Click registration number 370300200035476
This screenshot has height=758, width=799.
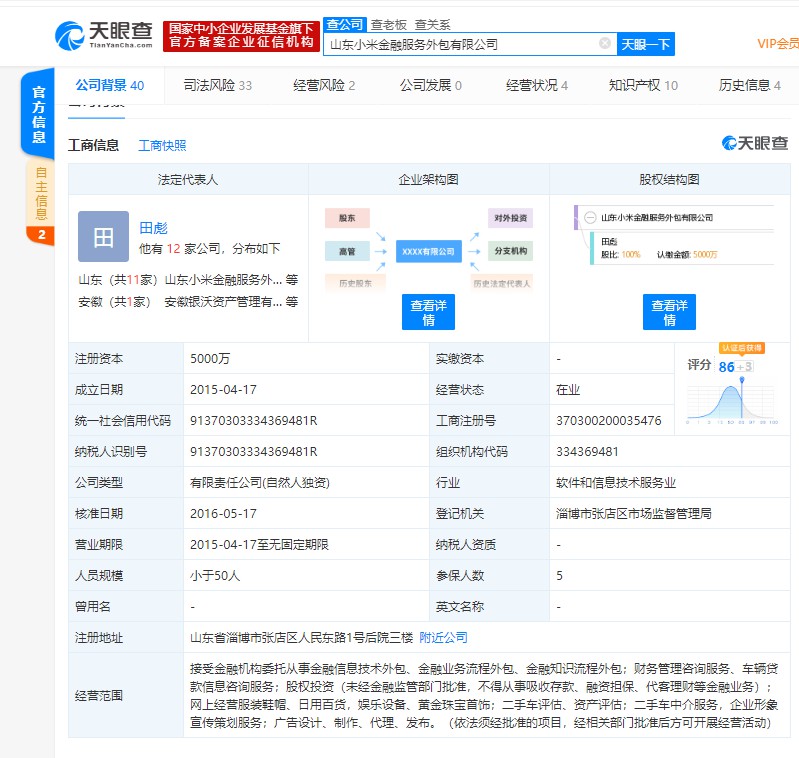tap(608, 421)
